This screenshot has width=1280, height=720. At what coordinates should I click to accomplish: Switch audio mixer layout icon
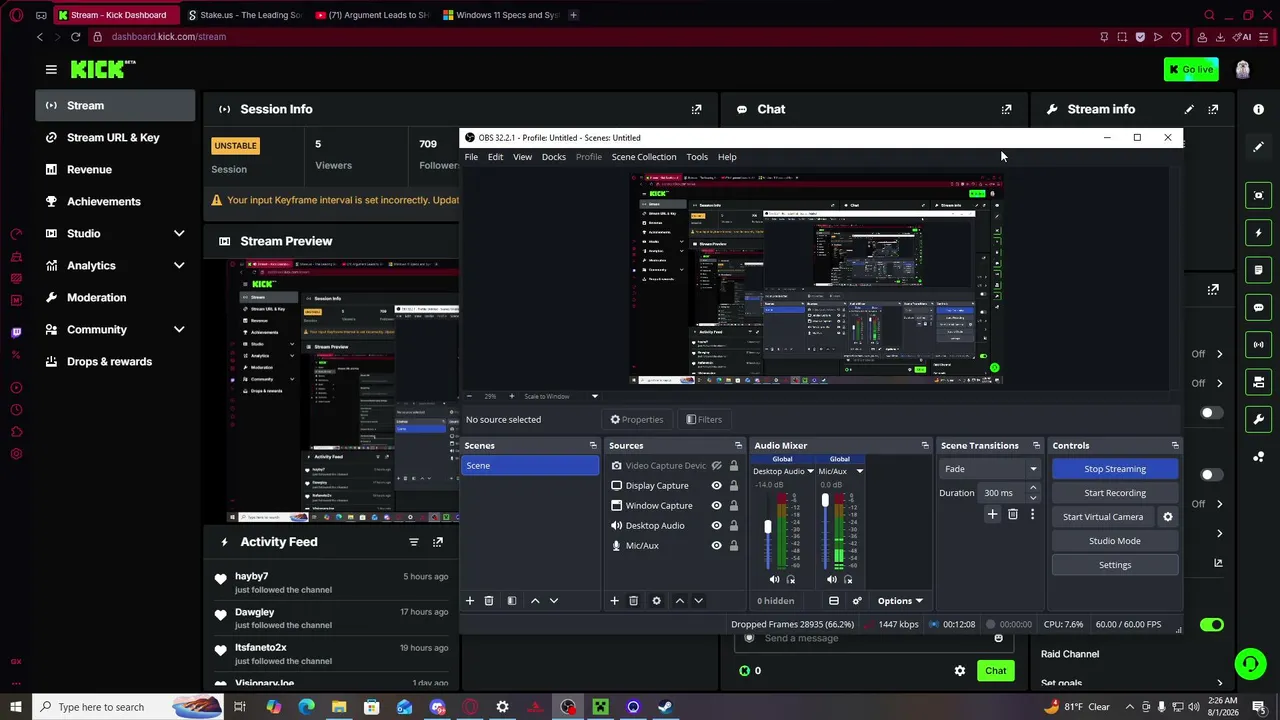[834, 601]
